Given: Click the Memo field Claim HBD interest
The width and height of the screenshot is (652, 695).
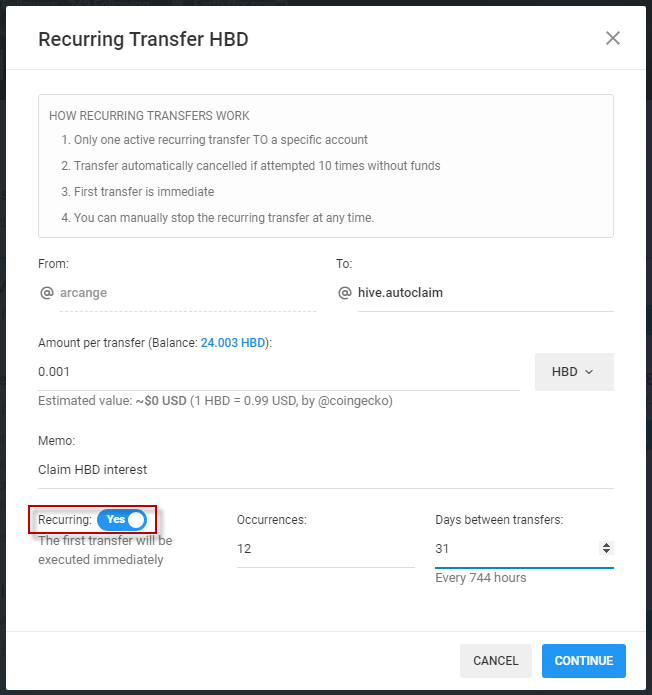Looking at the screenshot, I should click(326, 470).
